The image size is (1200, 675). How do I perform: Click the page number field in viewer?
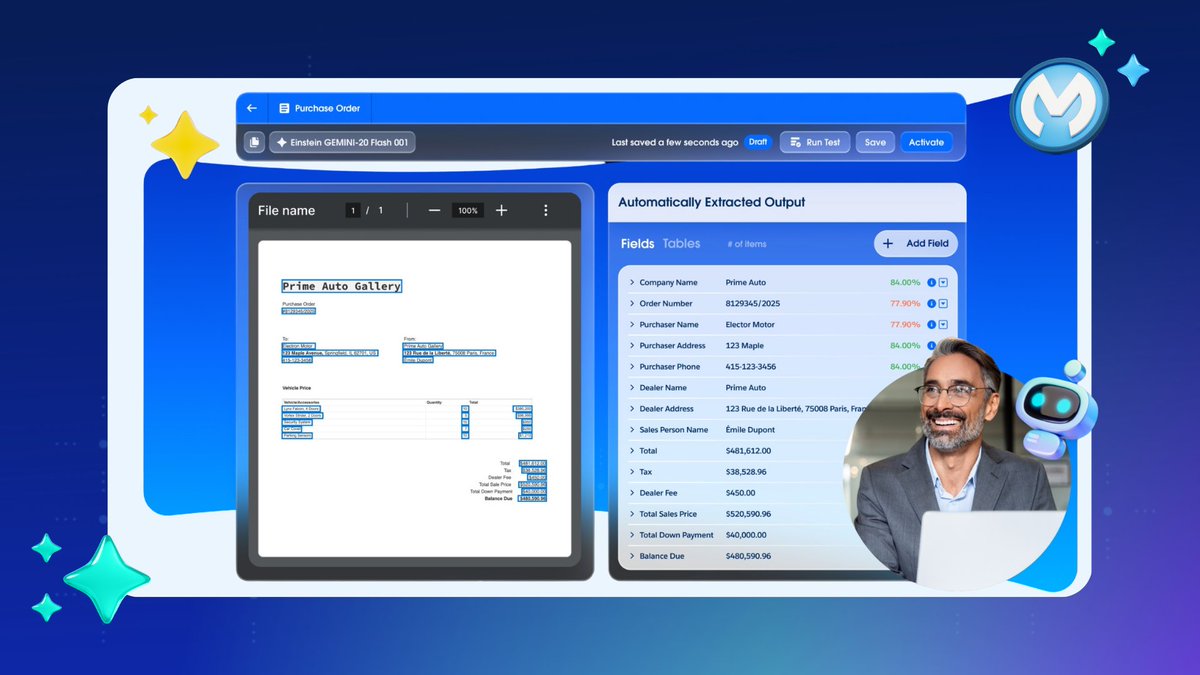[353, 210]
